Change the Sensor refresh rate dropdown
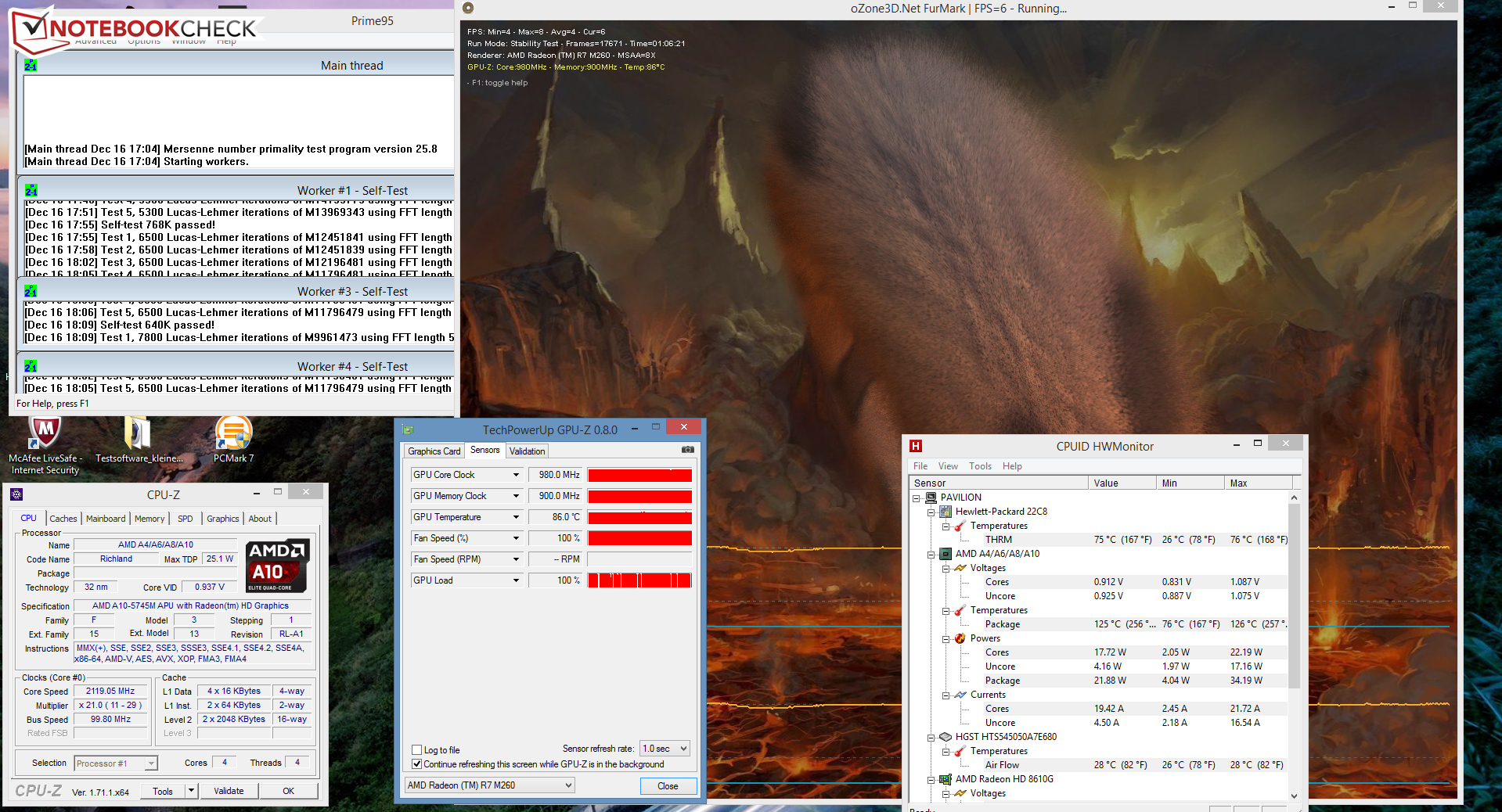The width and height of the screenshot is (1502, 812). pyautogui.click(x=665, y=749)
